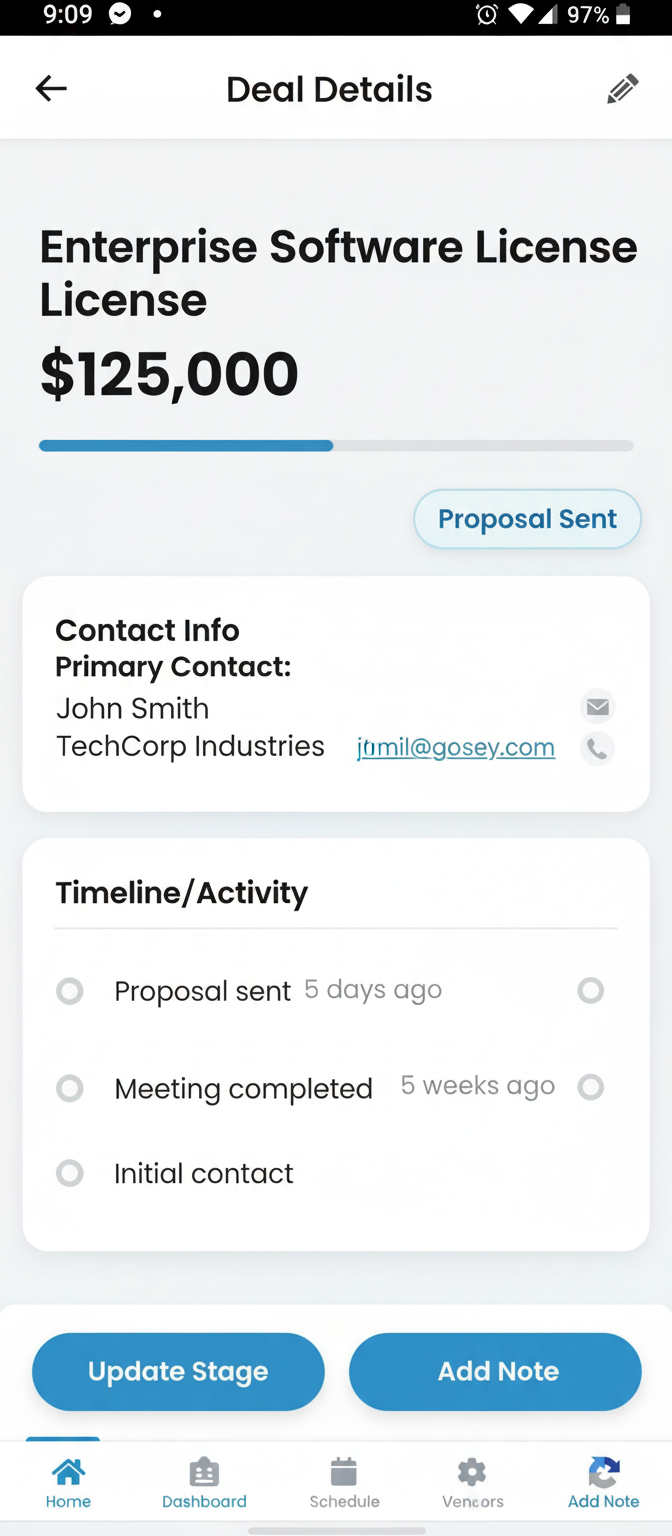
Task: Tap the Schedule calendar icon
Action: point(344,1472)
